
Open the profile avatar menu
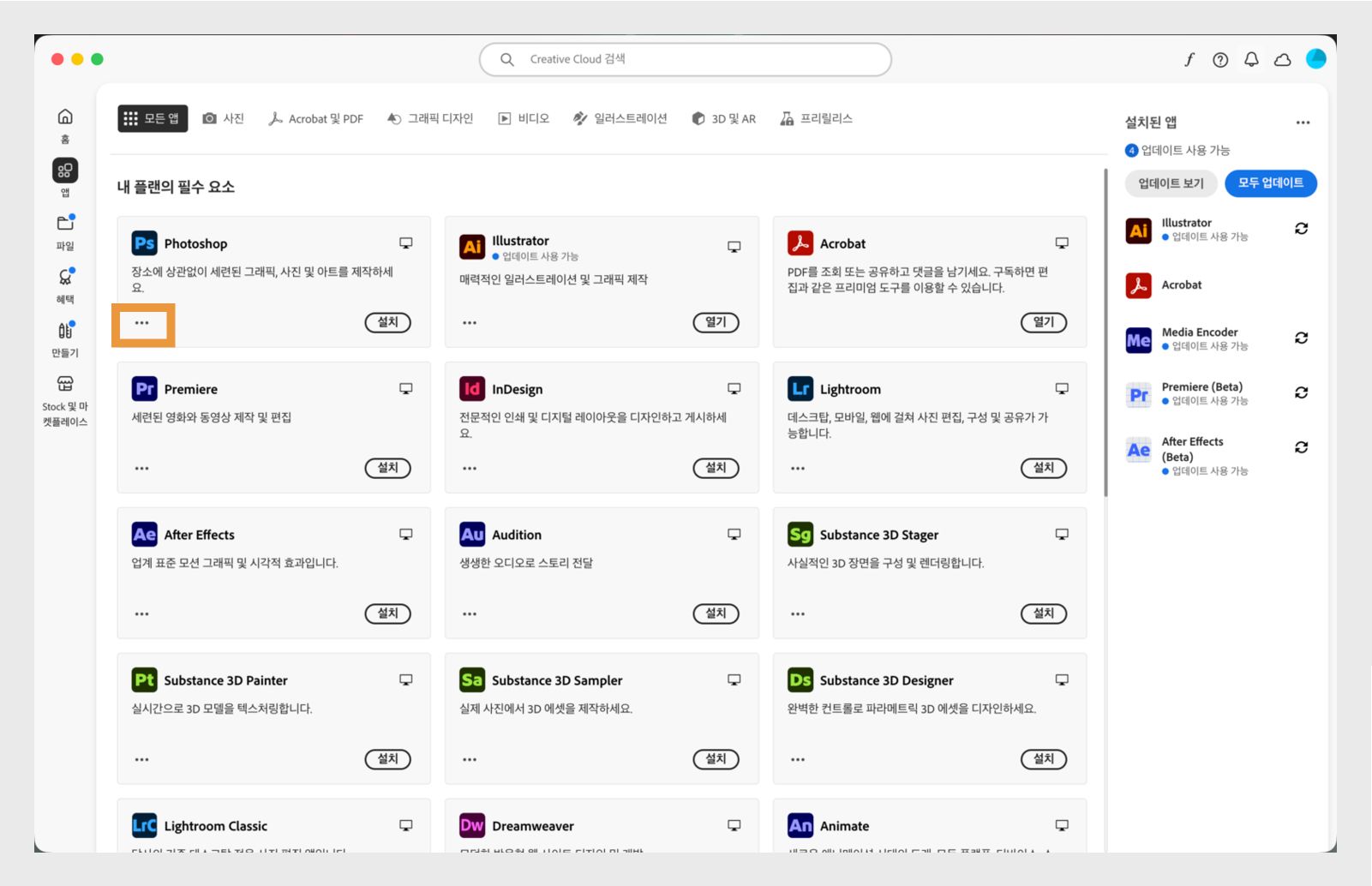click(x=1315, y=58)
